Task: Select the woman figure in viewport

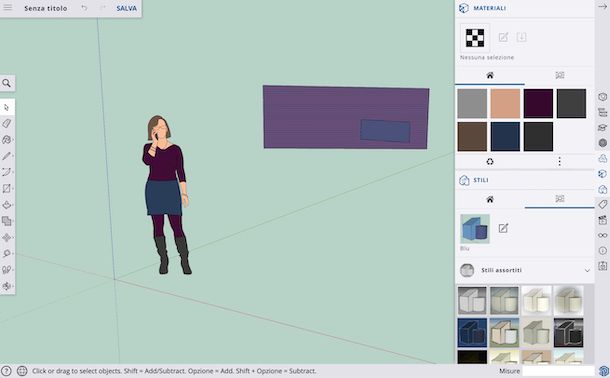Action: [x=166, y=194]
